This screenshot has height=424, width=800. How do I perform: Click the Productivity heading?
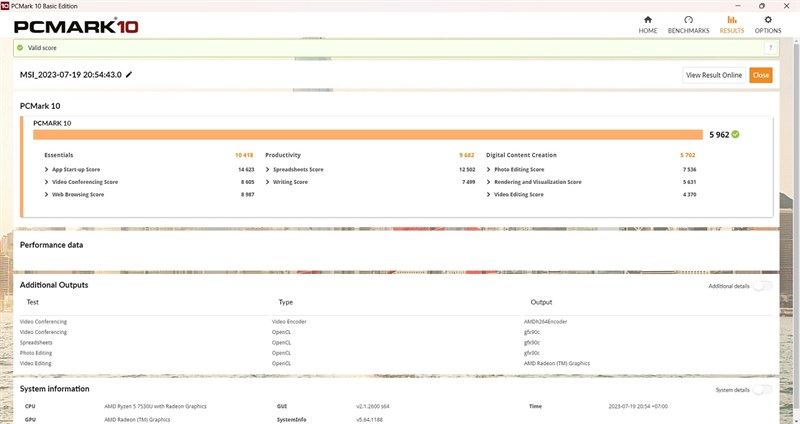[x=283, y=155]
